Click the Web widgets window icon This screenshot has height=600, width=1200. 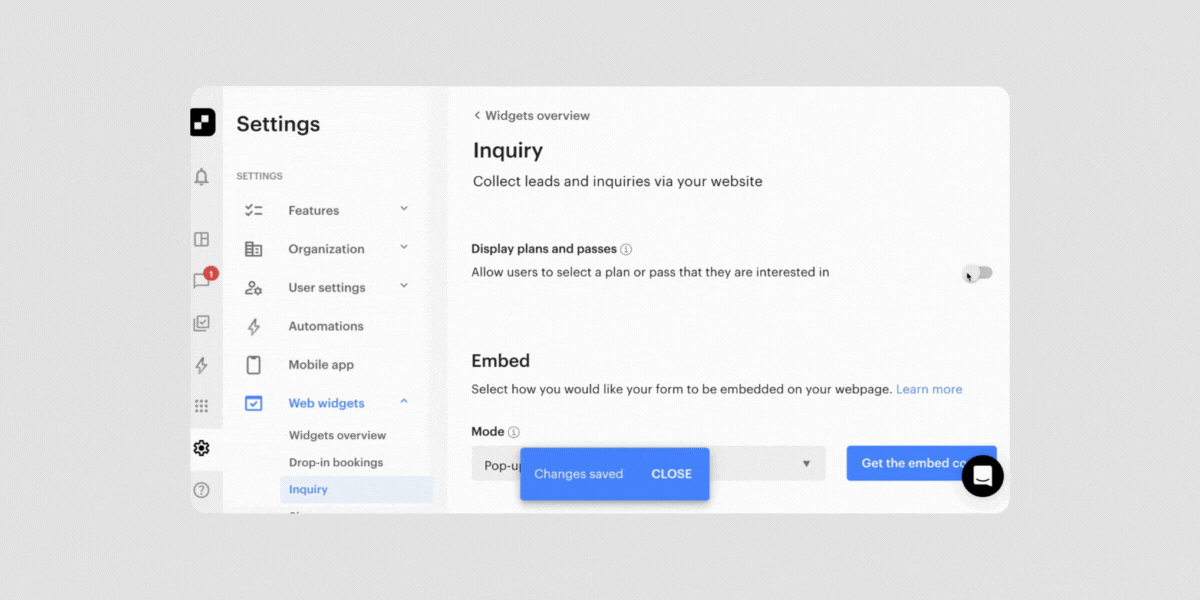click(x=254, y=403)
